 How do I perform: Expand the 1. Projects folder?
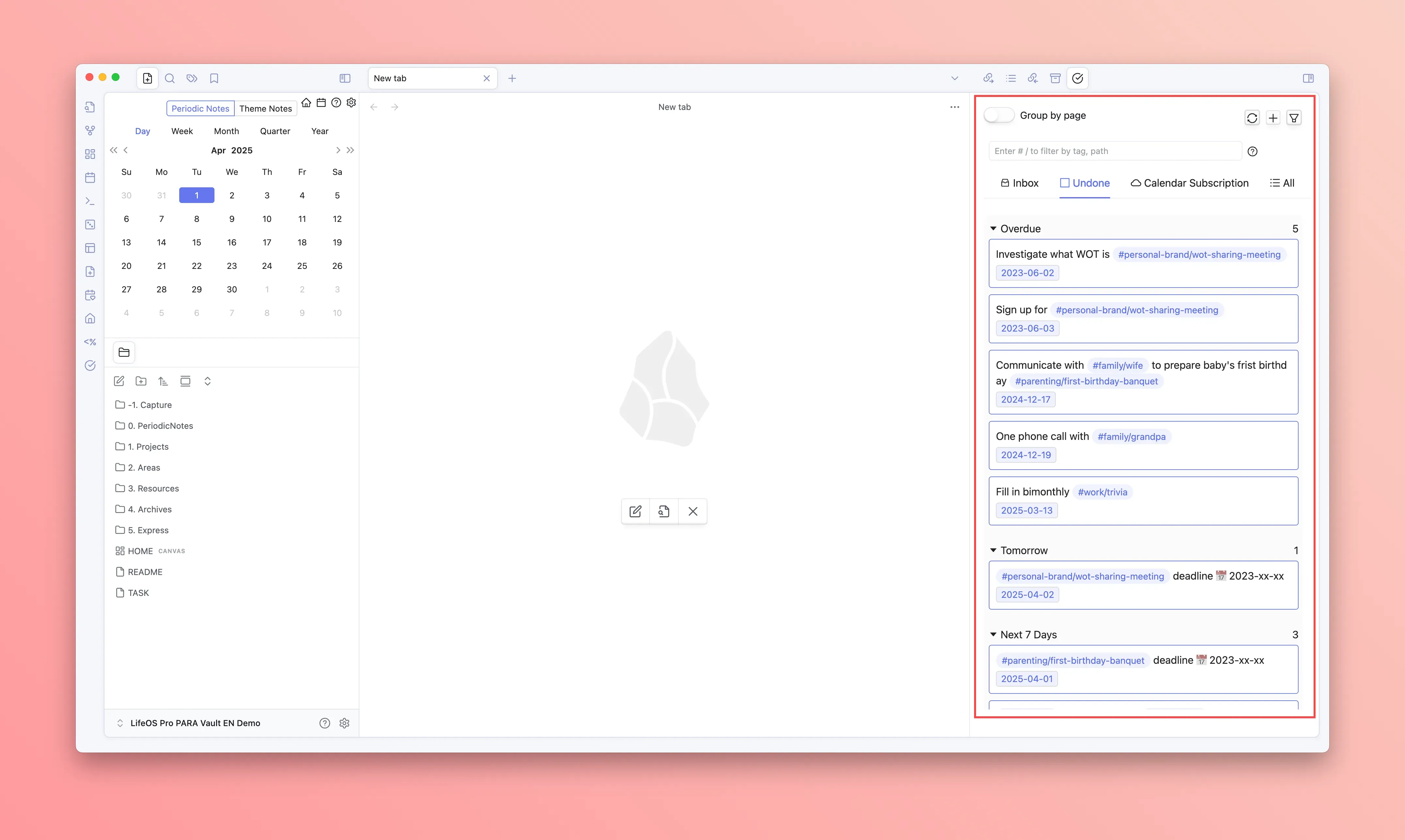coord(148,447)
